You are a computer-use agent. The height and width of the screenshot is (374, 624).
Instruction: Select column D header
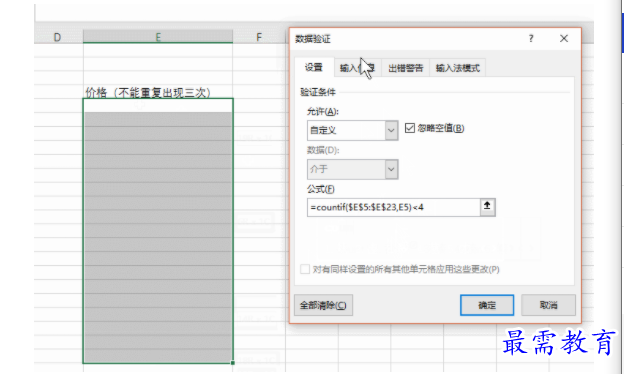coord(57,37)
